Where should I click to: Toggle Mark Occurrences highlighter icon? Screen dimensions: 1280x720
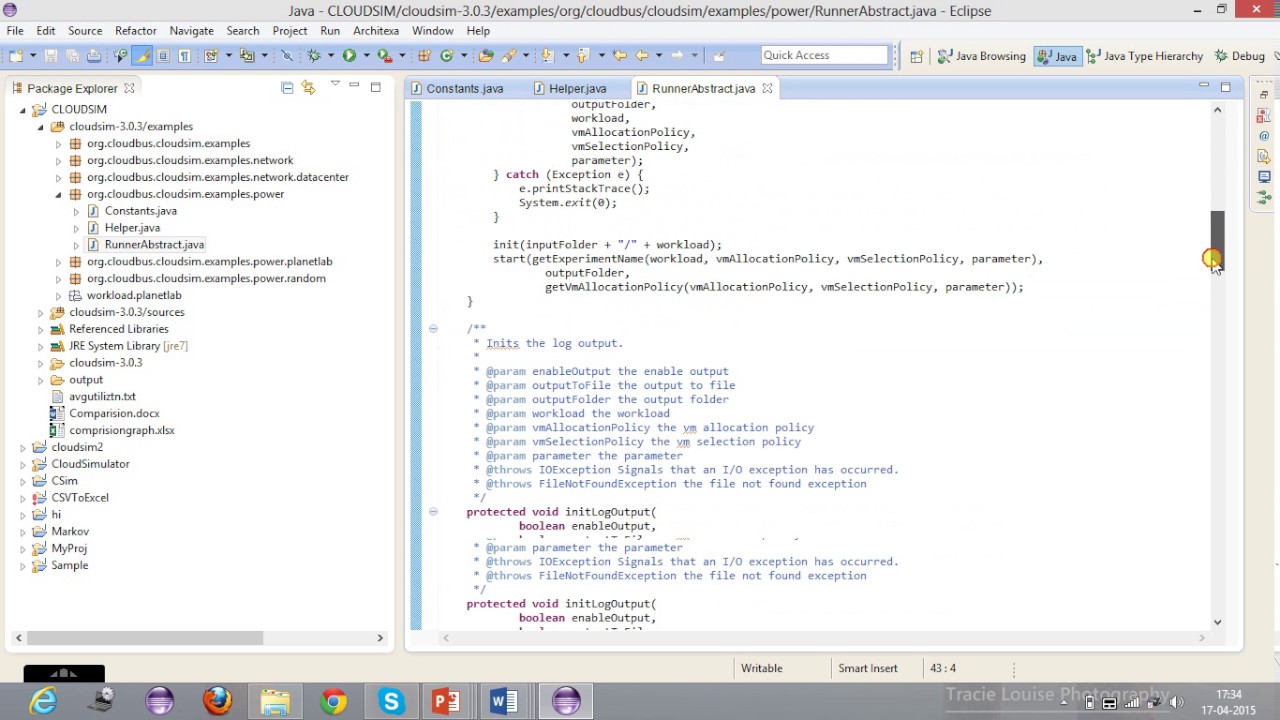[x=142, y=55]
